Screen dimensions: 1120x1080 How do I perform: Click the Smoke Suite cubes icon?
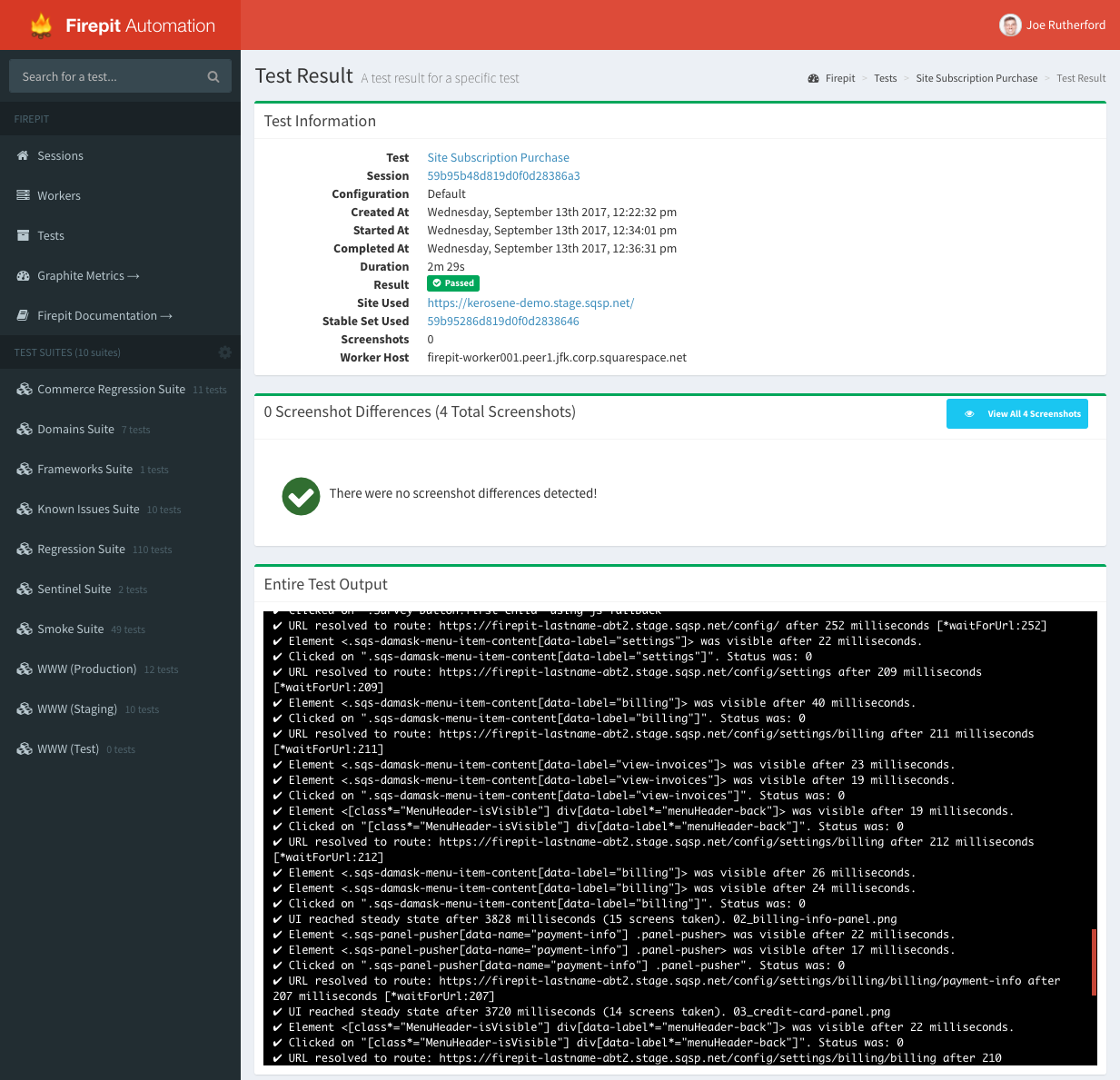(x=25, y=629)
